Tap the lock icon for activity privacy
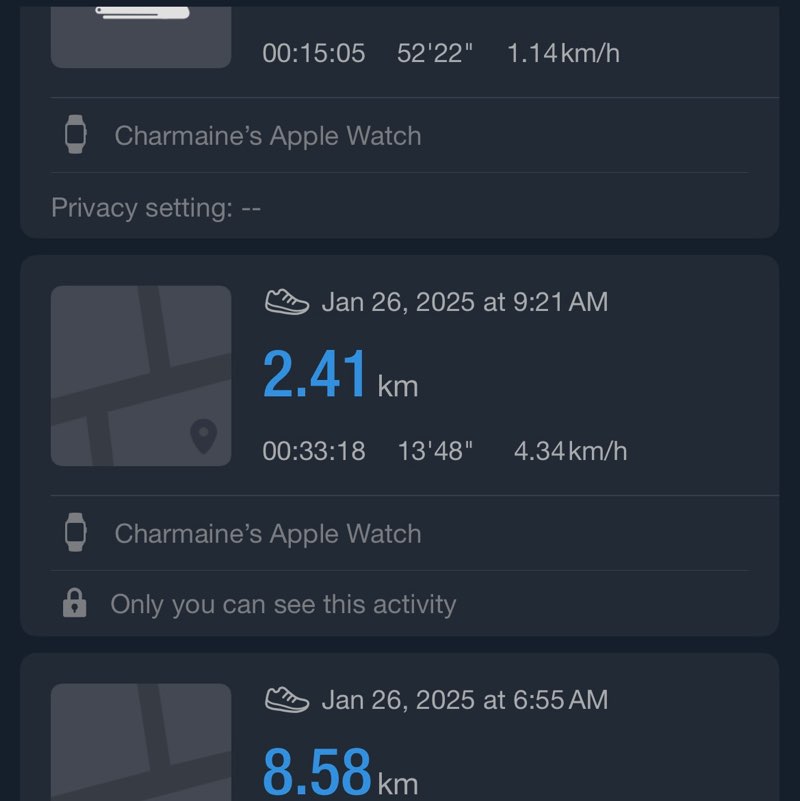Viewport: 800px width, 801px height. pos(74,604)
